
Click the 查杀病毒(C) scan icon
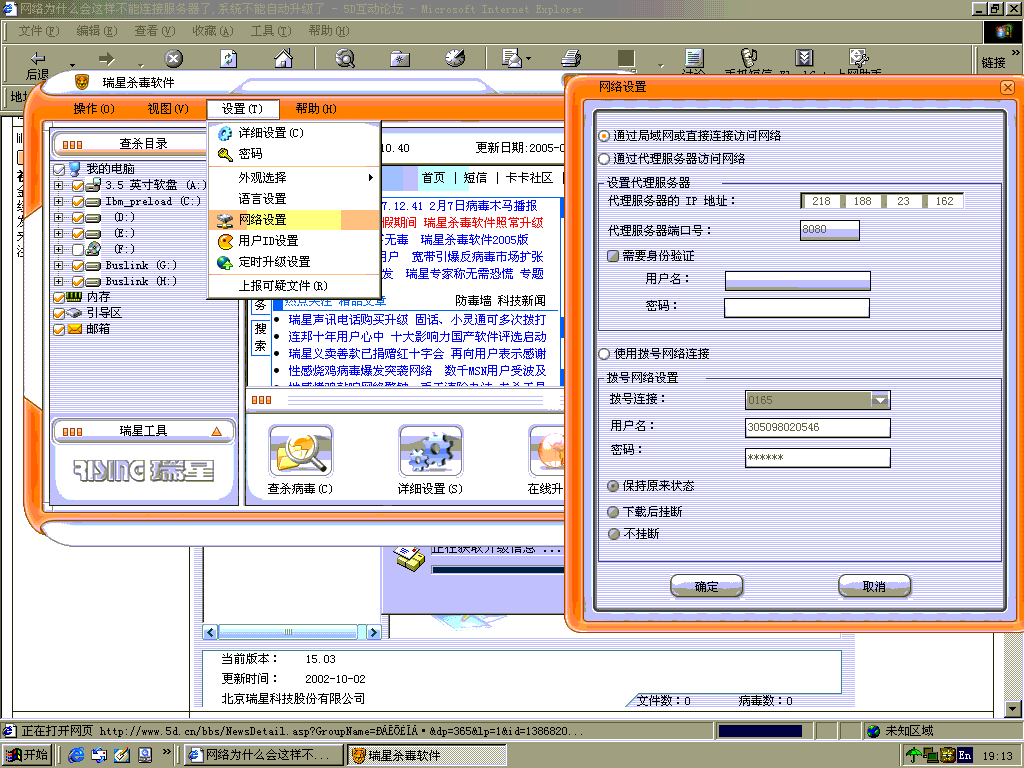tap(301, 452)
